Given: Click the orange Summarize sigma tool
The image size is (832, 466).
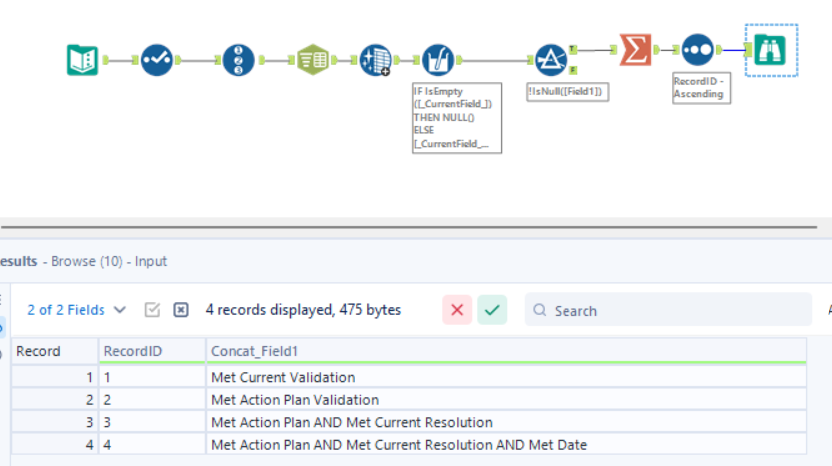Looking at the screenshot, I should (x=634, y=49).
